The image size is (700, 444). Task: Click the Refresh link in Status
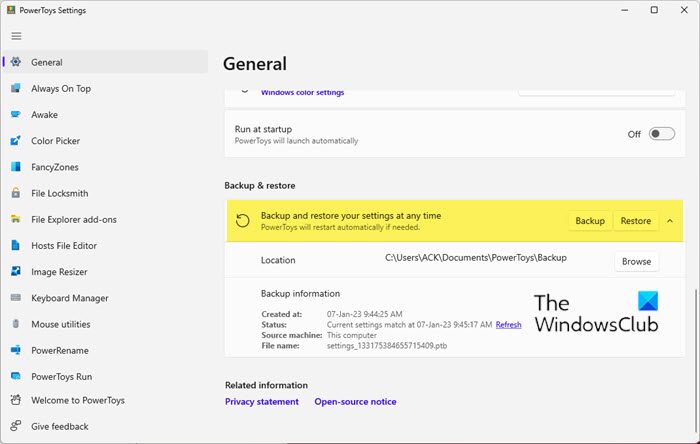click(508, 325)
